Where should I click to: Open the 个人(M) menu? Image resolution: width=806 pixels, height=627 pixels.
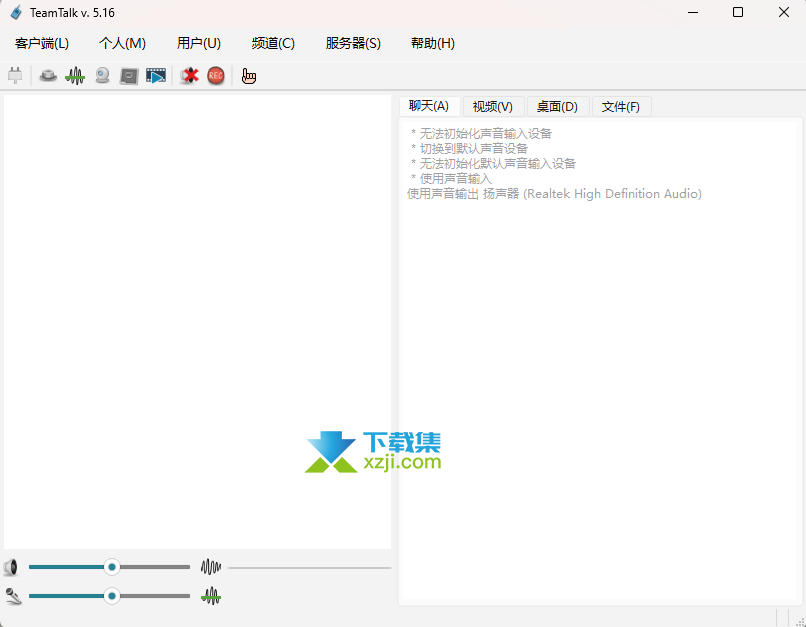point(122,43)
